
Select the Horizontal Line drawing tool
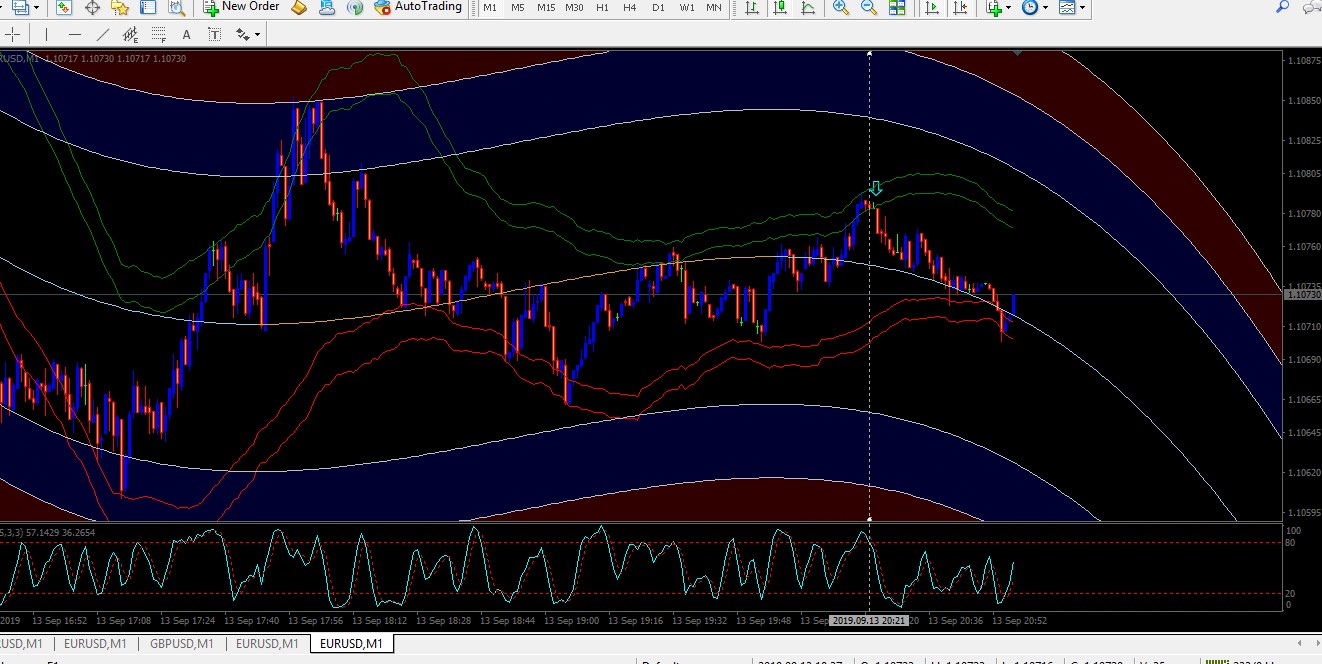coord(74,34)
